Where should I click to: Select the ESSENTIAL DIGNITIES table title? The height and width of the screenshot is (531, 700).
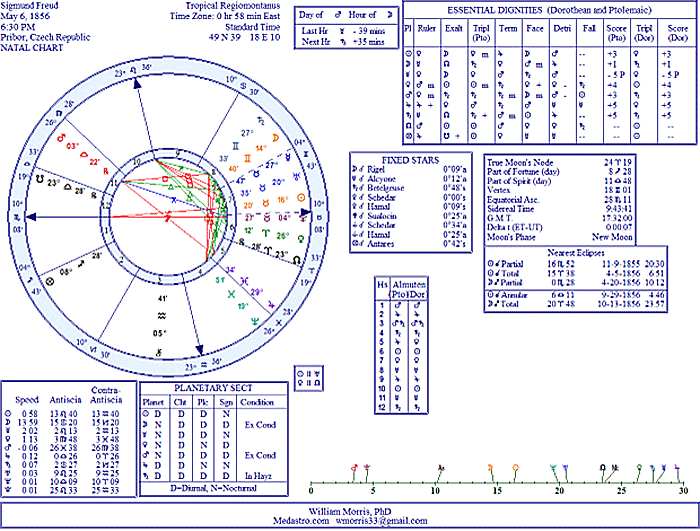(549, 10)
